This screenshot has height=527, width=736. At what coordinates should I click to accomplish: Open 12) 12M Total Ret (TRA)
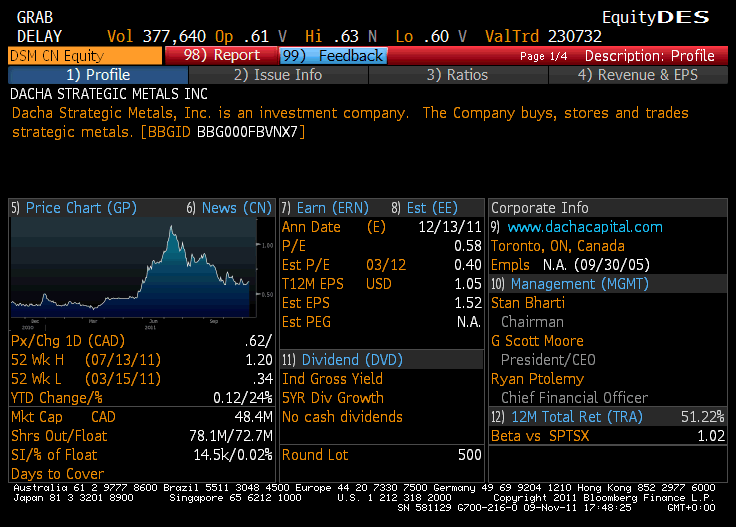[567, 417]
